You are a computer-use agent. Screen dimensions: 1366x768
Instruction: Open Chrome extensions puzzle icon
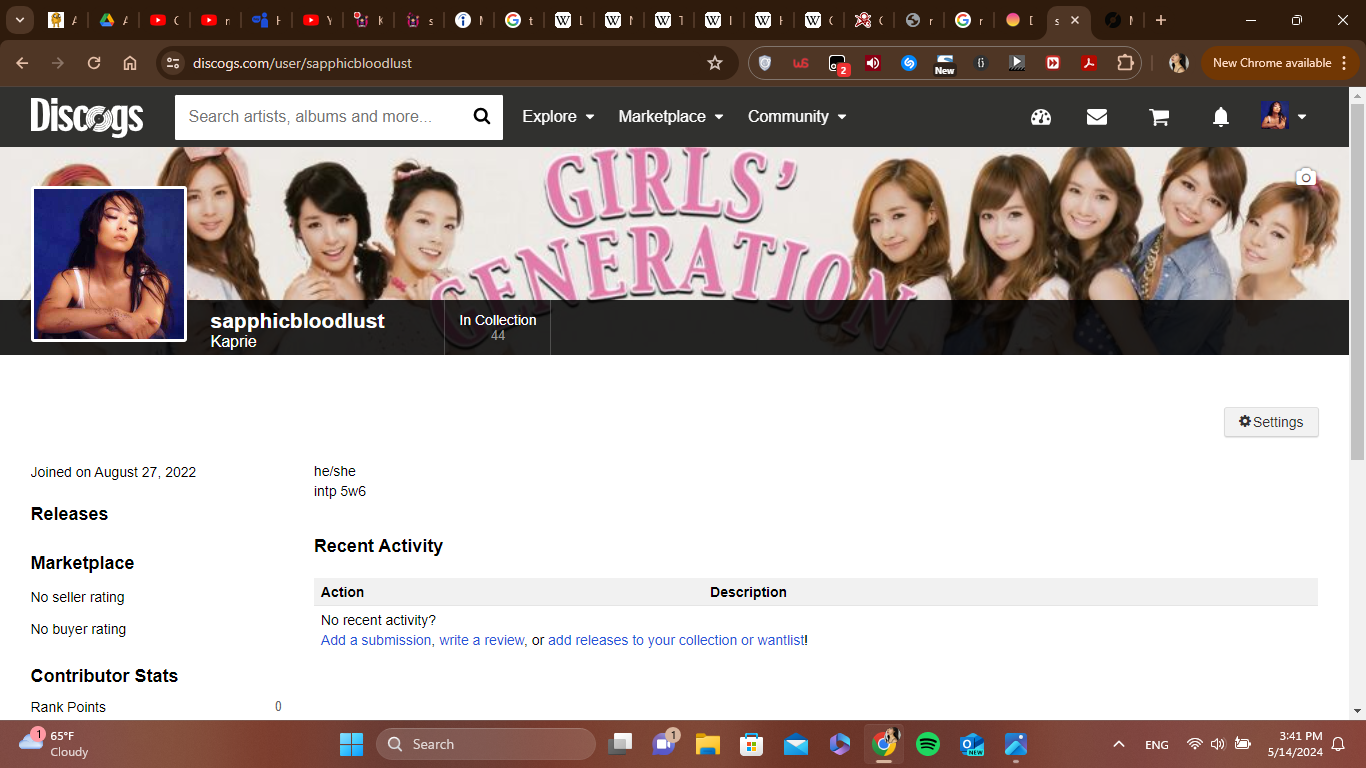[1125, 63]
